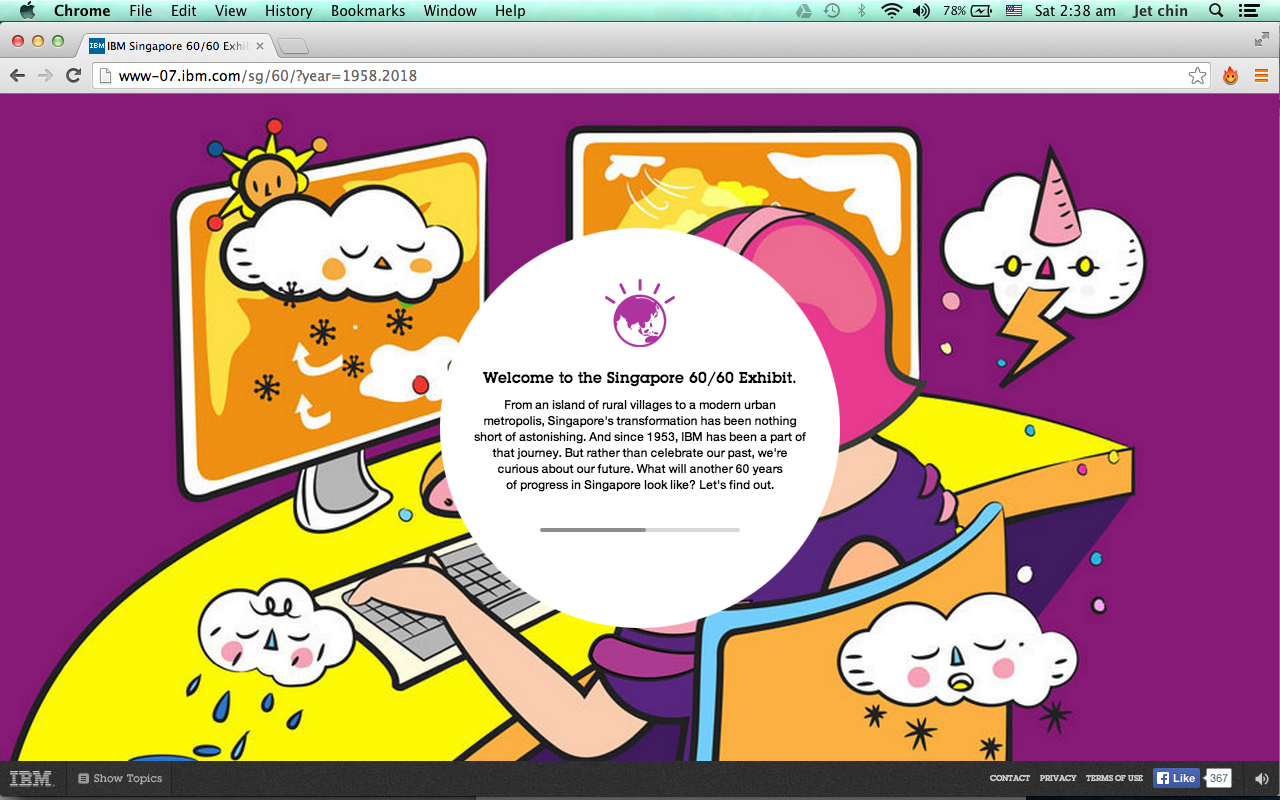This screenshot has height=800, width=1280.
Task: Close the IBM Singapore 60/60 tab
Action: pyautogui.click(x=261, y=46)
